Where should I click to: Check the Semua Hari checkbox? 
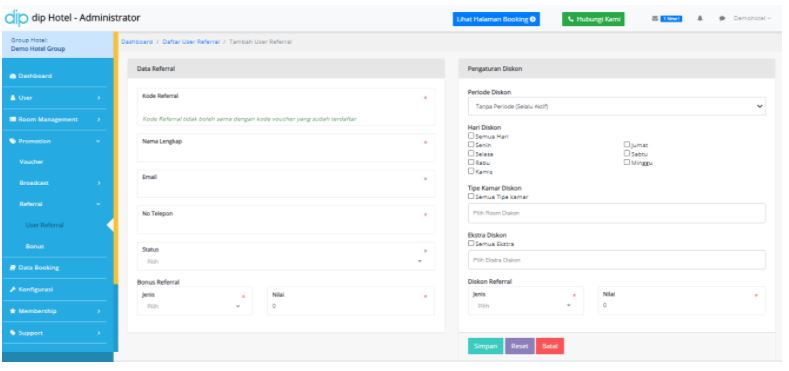[471, 136]
